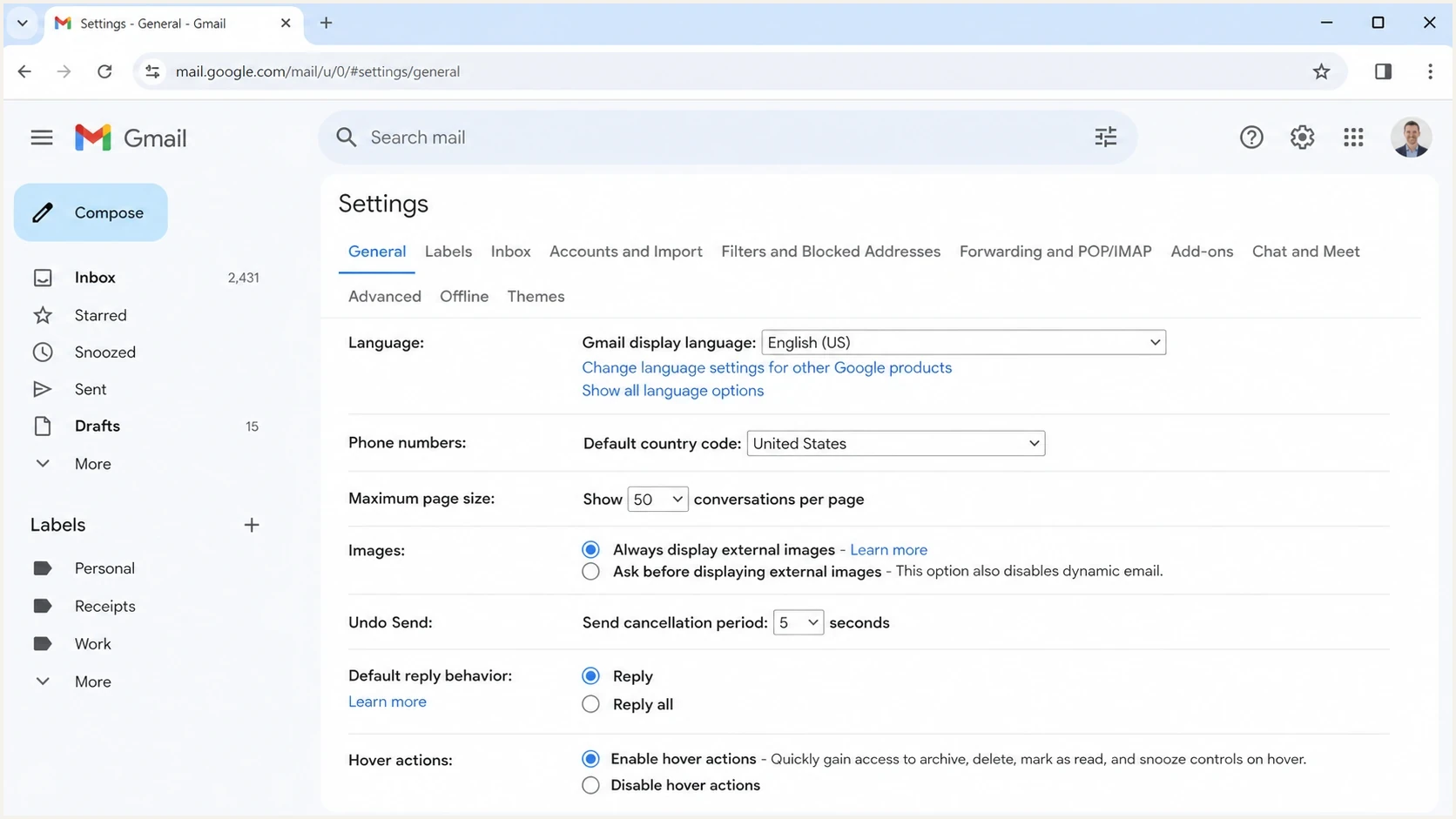This screenshot has width=1456, height=819.
Task: Open a new browser tab
Action: point(326,23)
